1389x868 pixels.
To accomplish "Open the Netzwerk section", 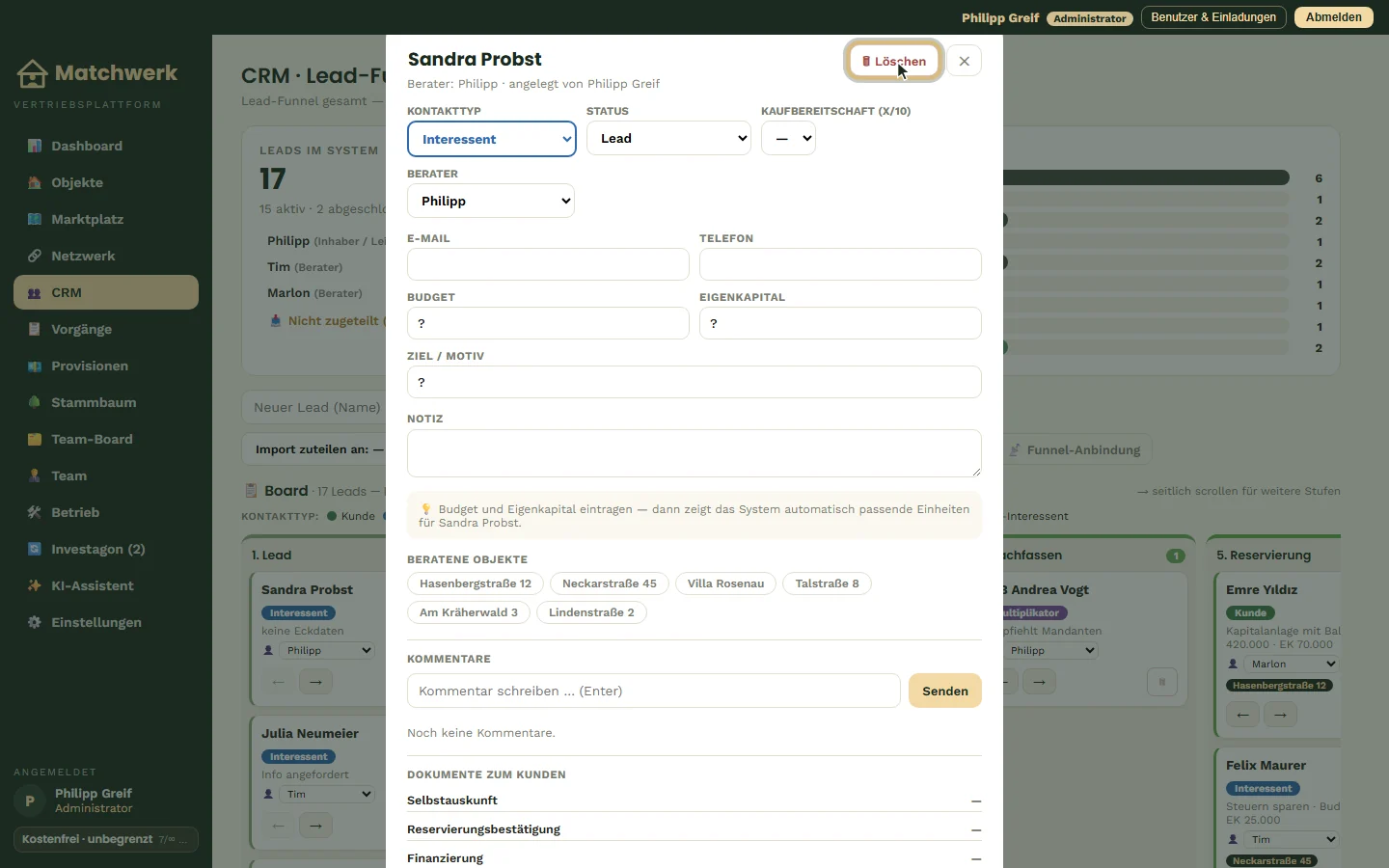I will (106, 256).
